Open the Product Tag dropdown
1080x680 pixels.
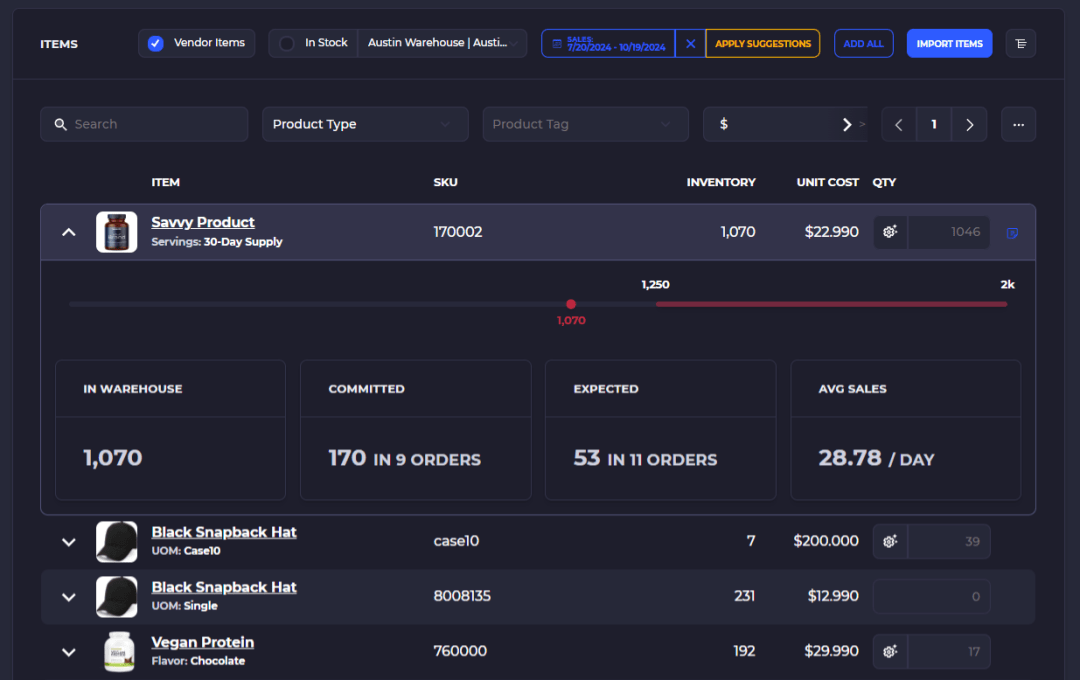[x=585, y=124]
